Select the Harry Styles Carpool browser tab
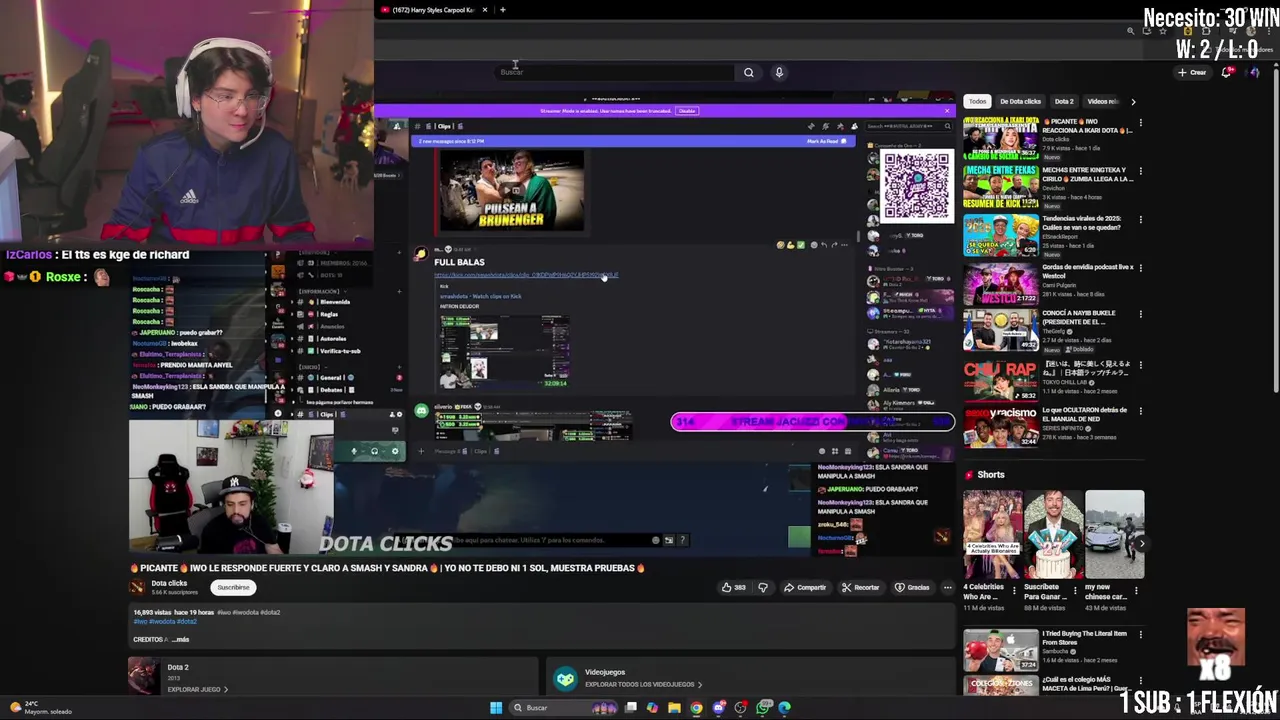 click(433, 10)
